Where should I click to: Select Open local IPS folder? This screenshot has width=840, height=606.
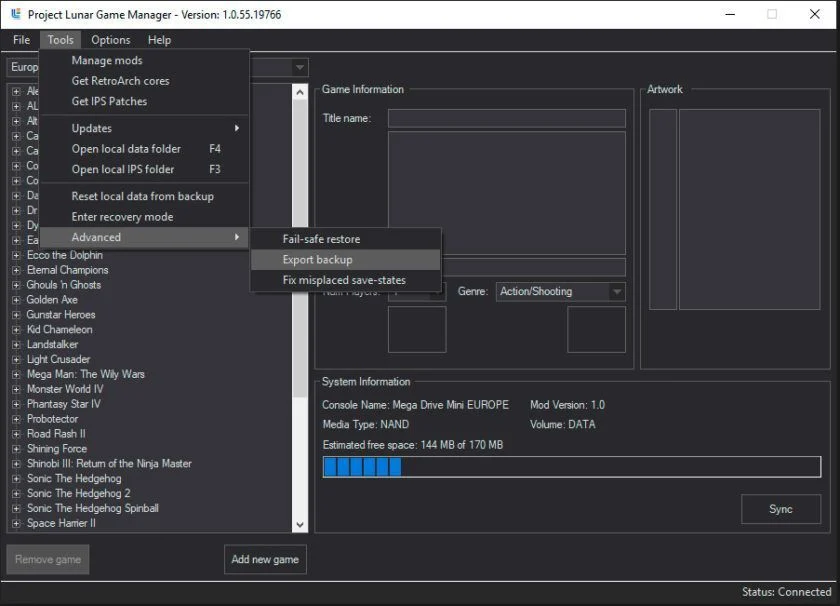(145, 169)
